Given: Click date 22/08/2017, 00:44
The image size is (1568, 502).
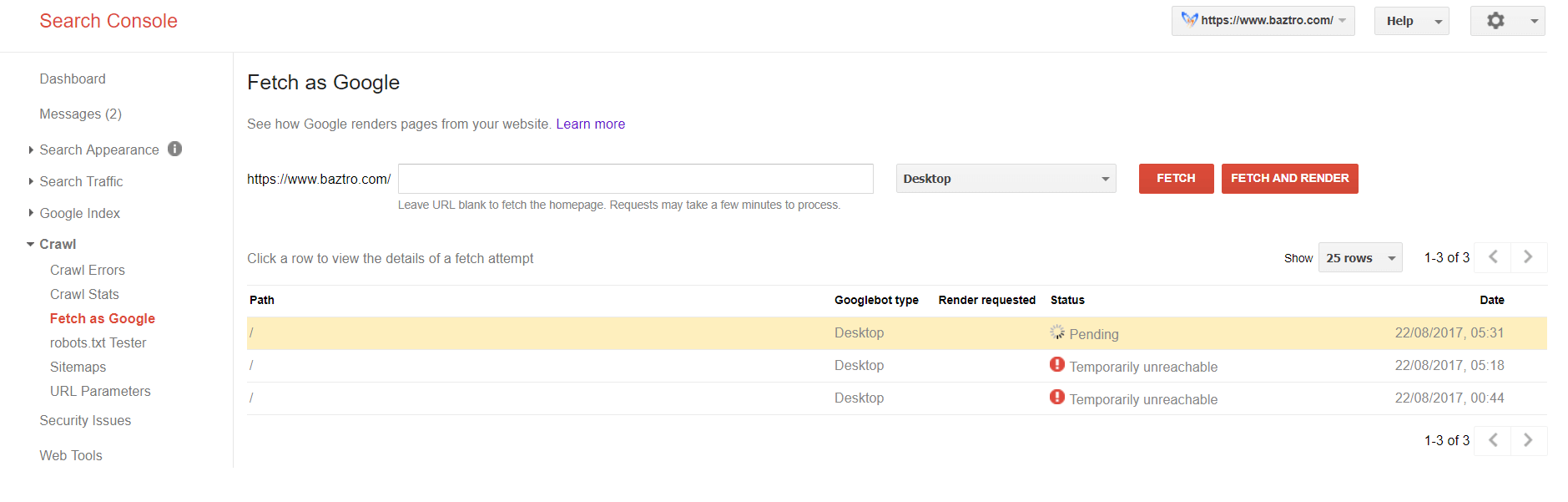Looking at the screenshot, I should tap(1450, 398).
